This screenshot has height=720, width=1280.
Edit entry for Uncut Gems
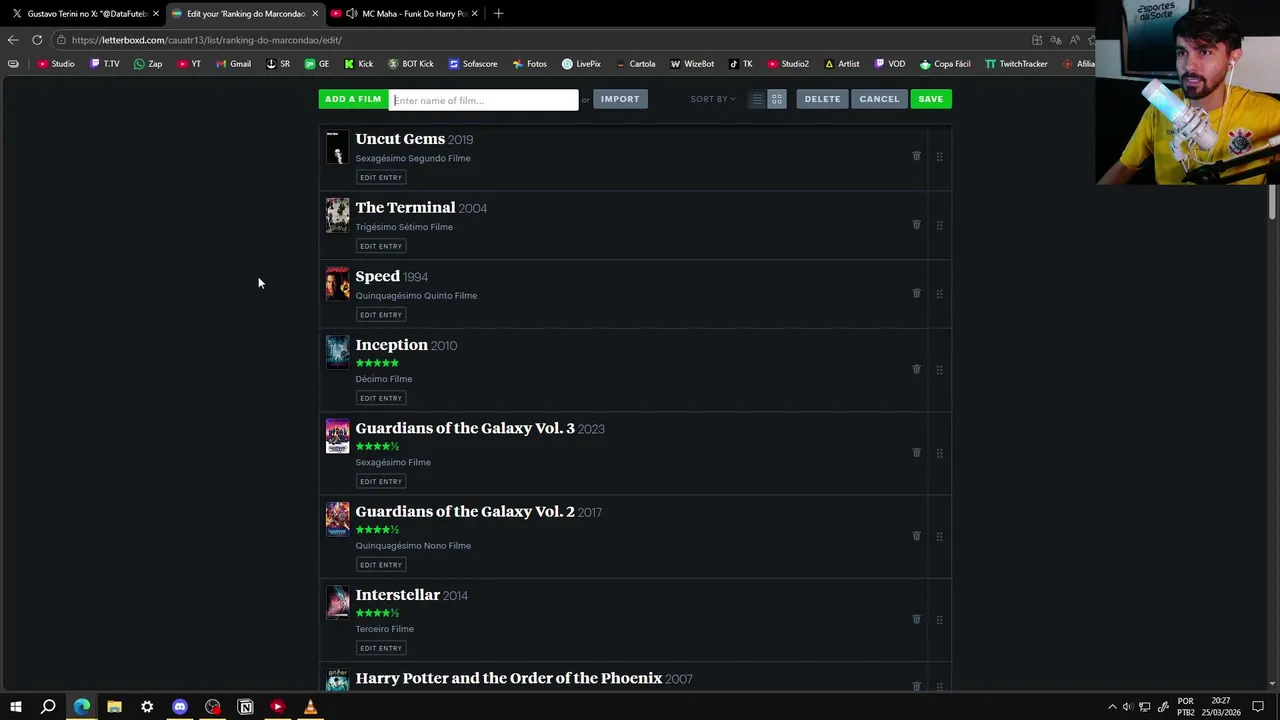pos(381,177)
